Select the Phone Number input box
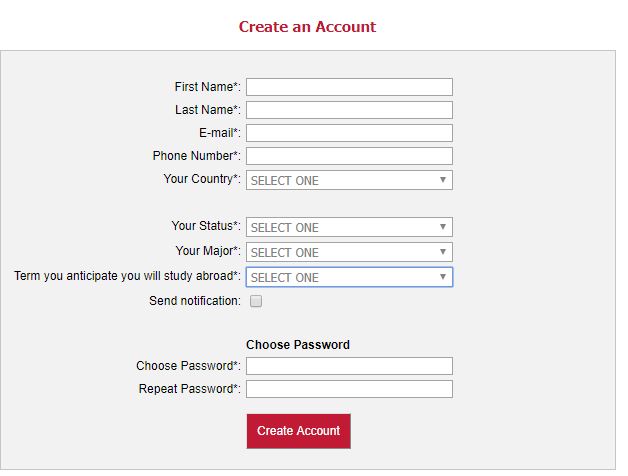Image resolution: width=628 pixels, height=476 pixels. 349,156
